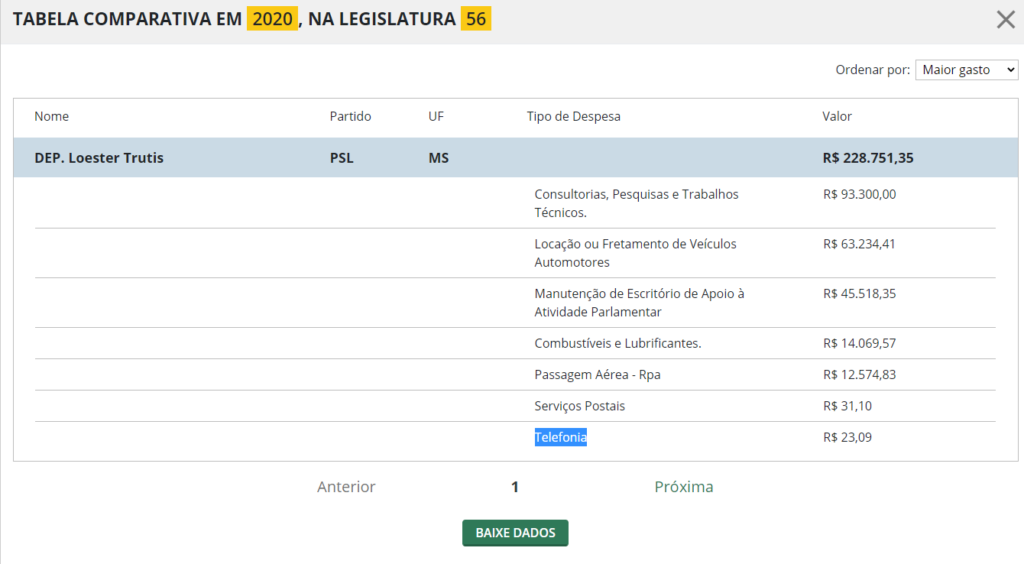Click the Valor column header
This screenshot has width=1024, height=564.
(837, 116)
